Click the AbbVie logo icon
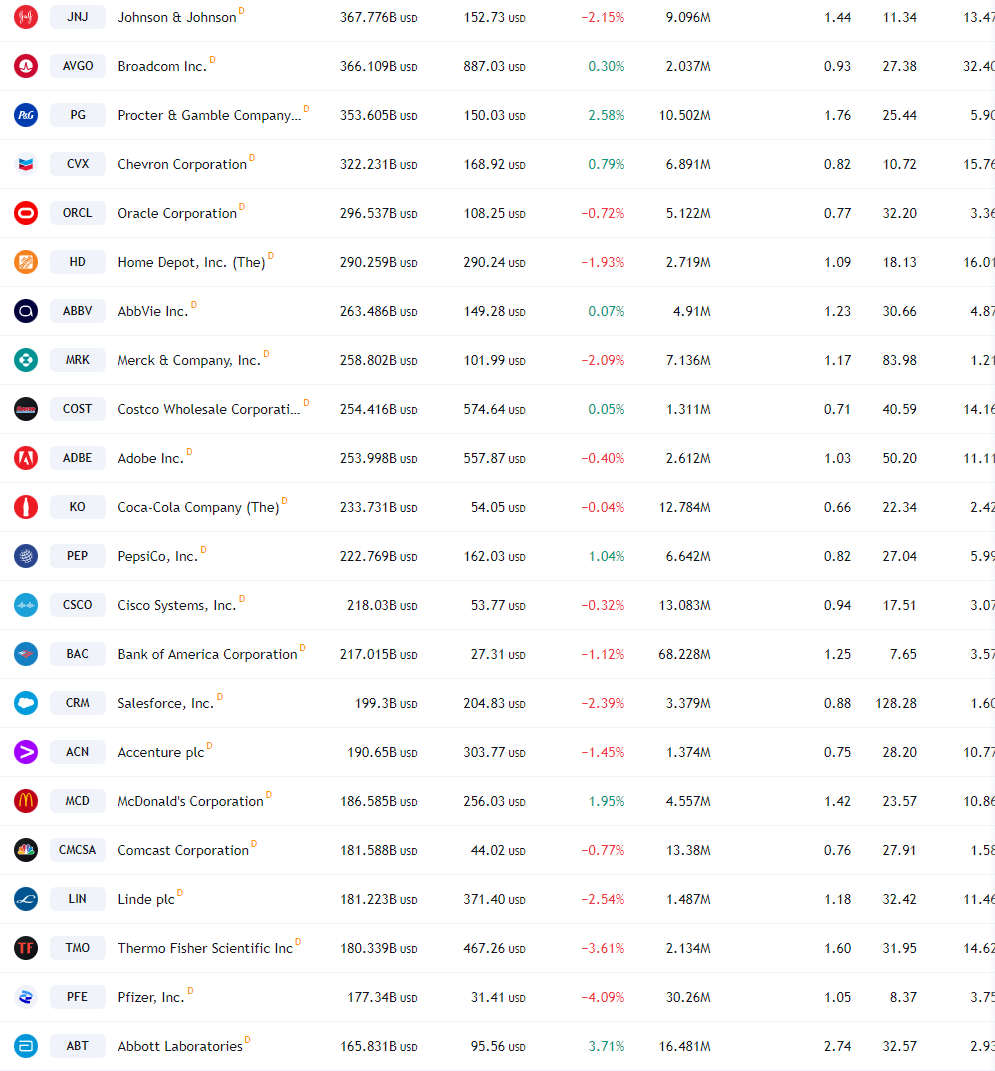Image resolution: width=995 pixels, height=1071 pixels. coord(26,311)
